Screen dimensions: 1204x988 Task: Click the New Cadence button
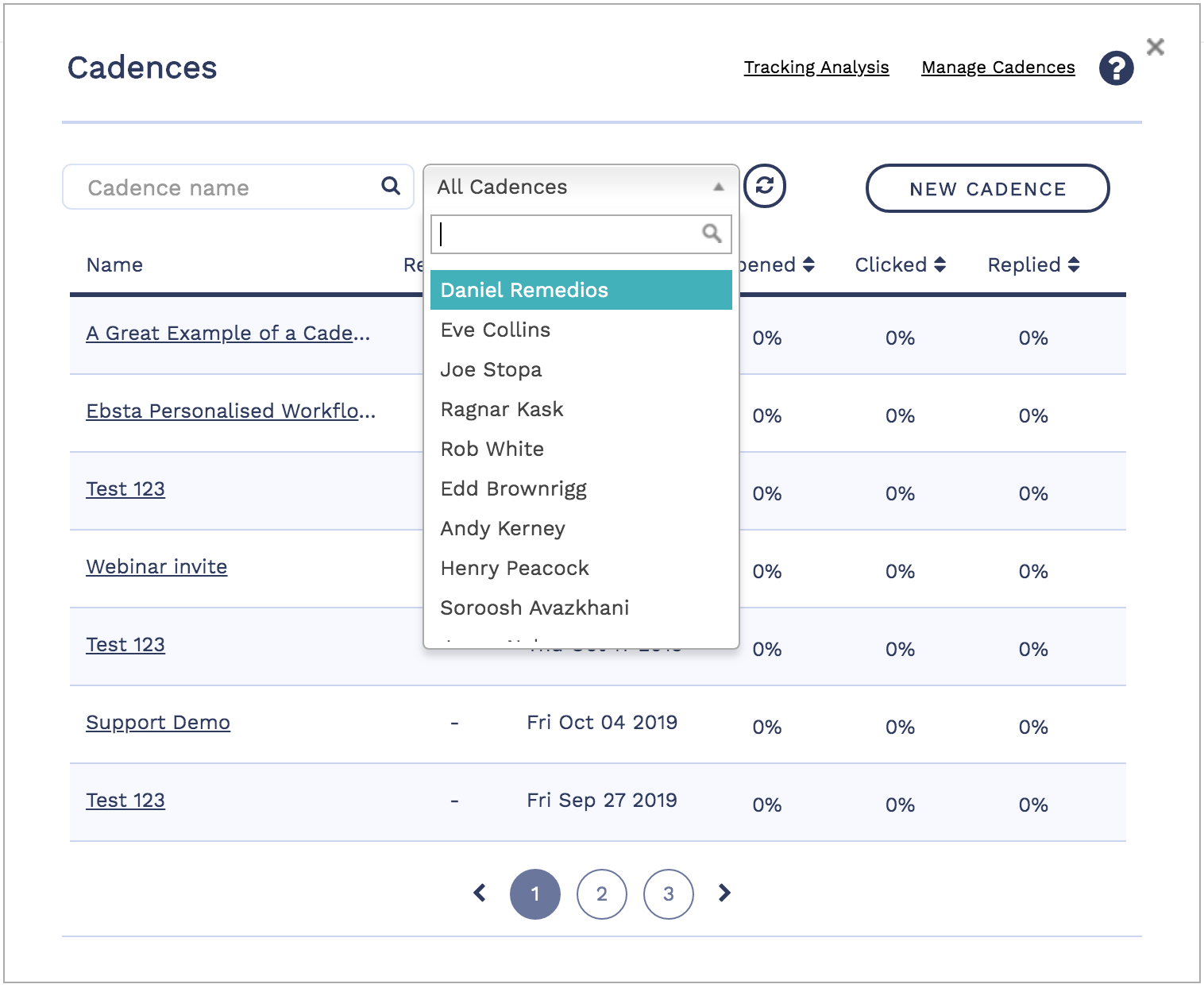987,189
